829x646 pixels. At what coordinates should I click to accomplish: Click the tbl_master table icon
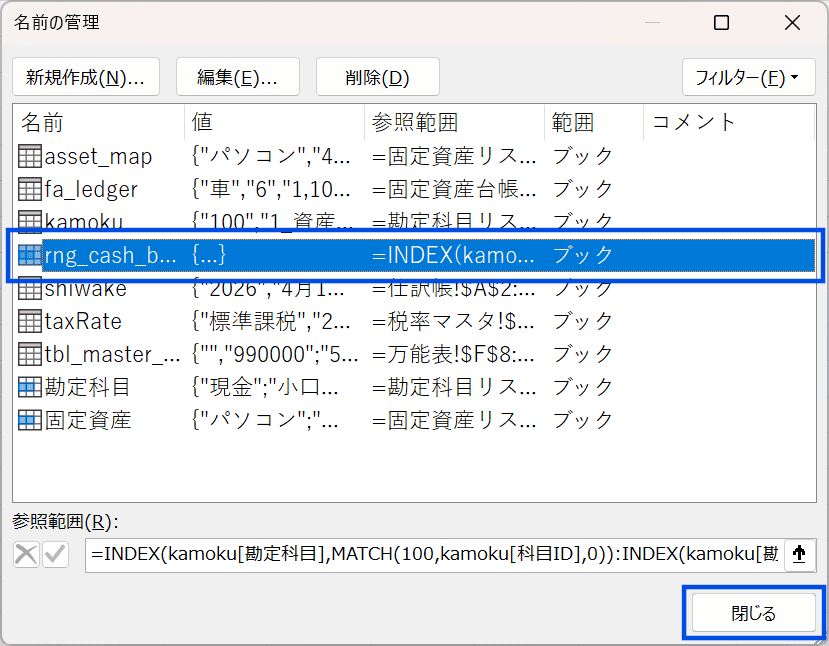(x=29, y=354)
